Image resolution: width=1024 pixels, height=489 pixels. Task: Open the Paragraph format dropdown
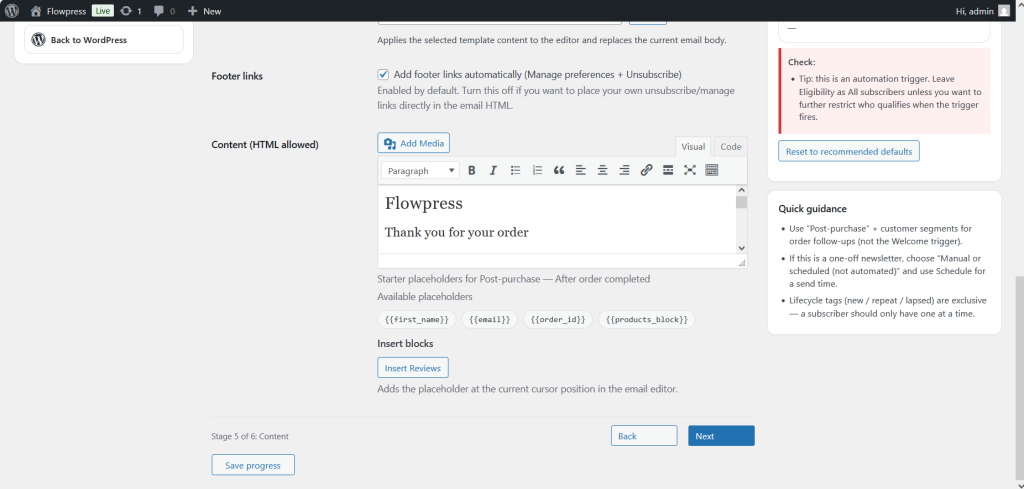click(x=421, y=170)
